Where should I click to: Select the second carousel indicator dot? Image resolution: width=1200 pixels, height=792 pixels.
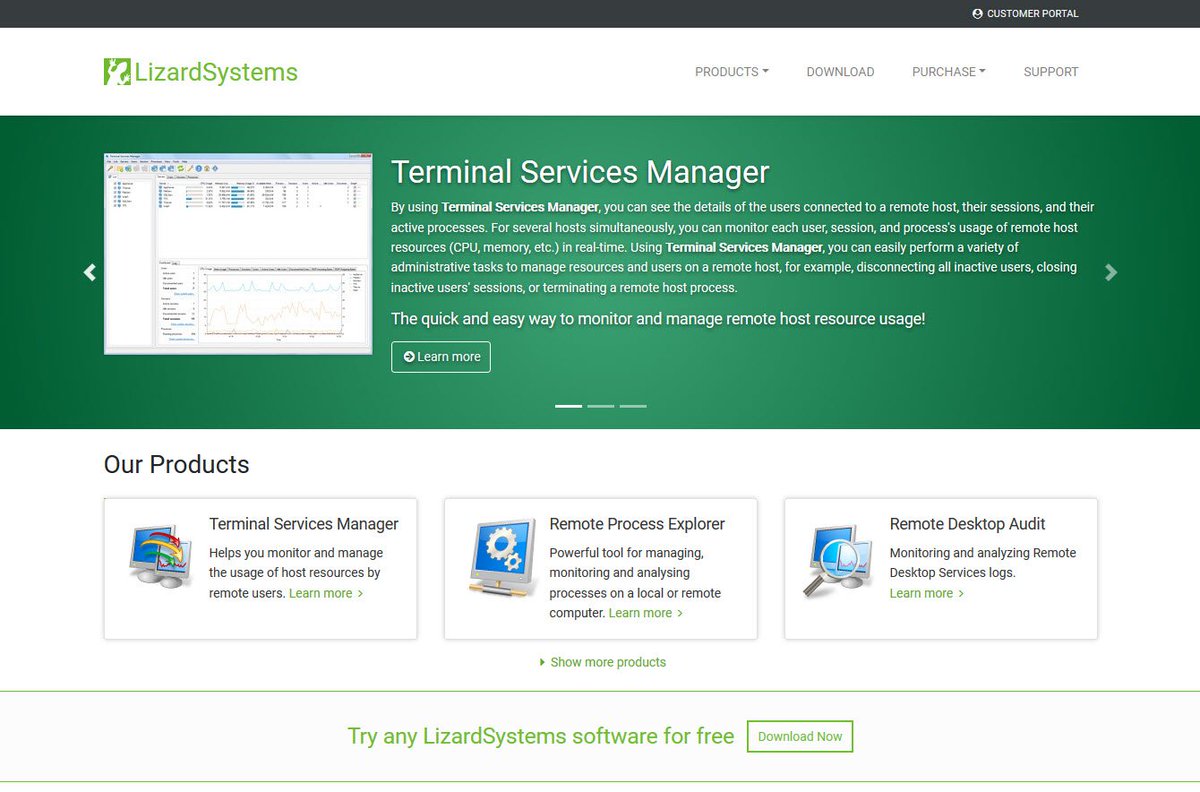pyautogui.click(x=600, y=406)
